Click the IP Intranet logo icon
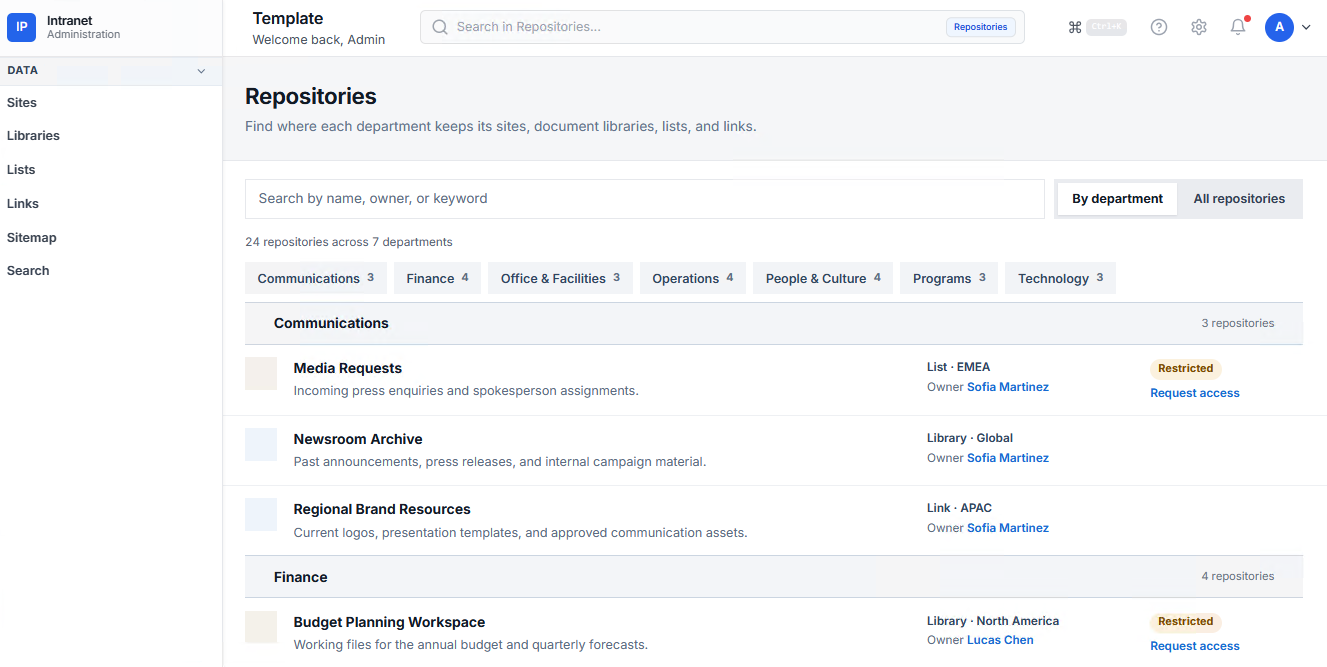The image size is (1327, 667). click(21, 27)
